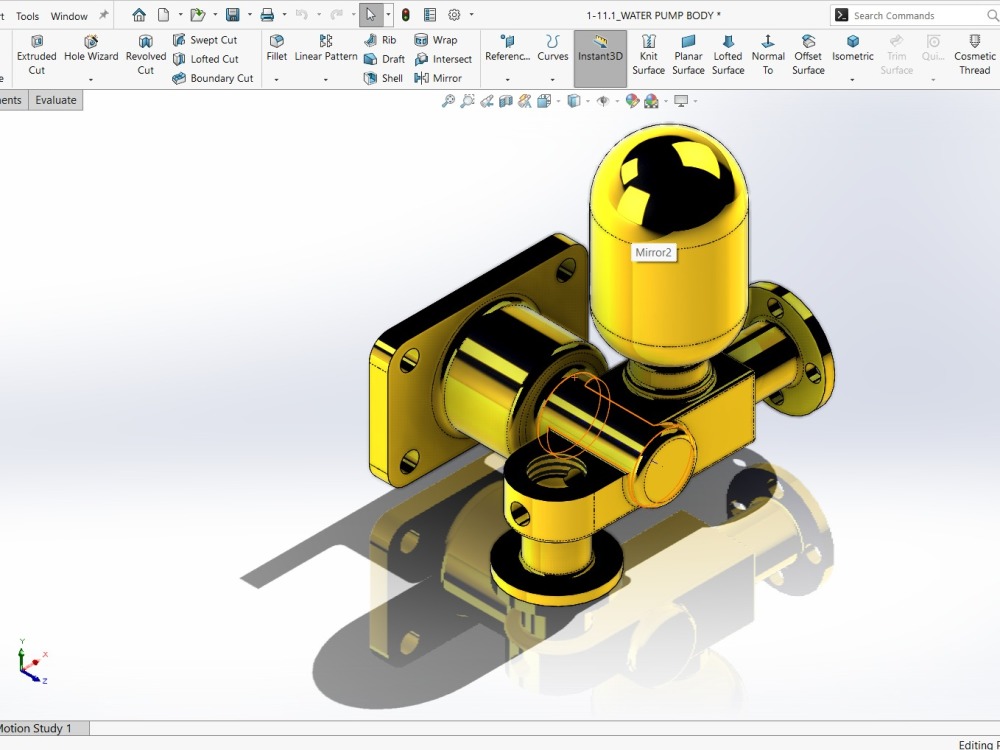Open the Display Style dropdown
This screenshot has width=1000, height=750.
click(x=590, y=101)
